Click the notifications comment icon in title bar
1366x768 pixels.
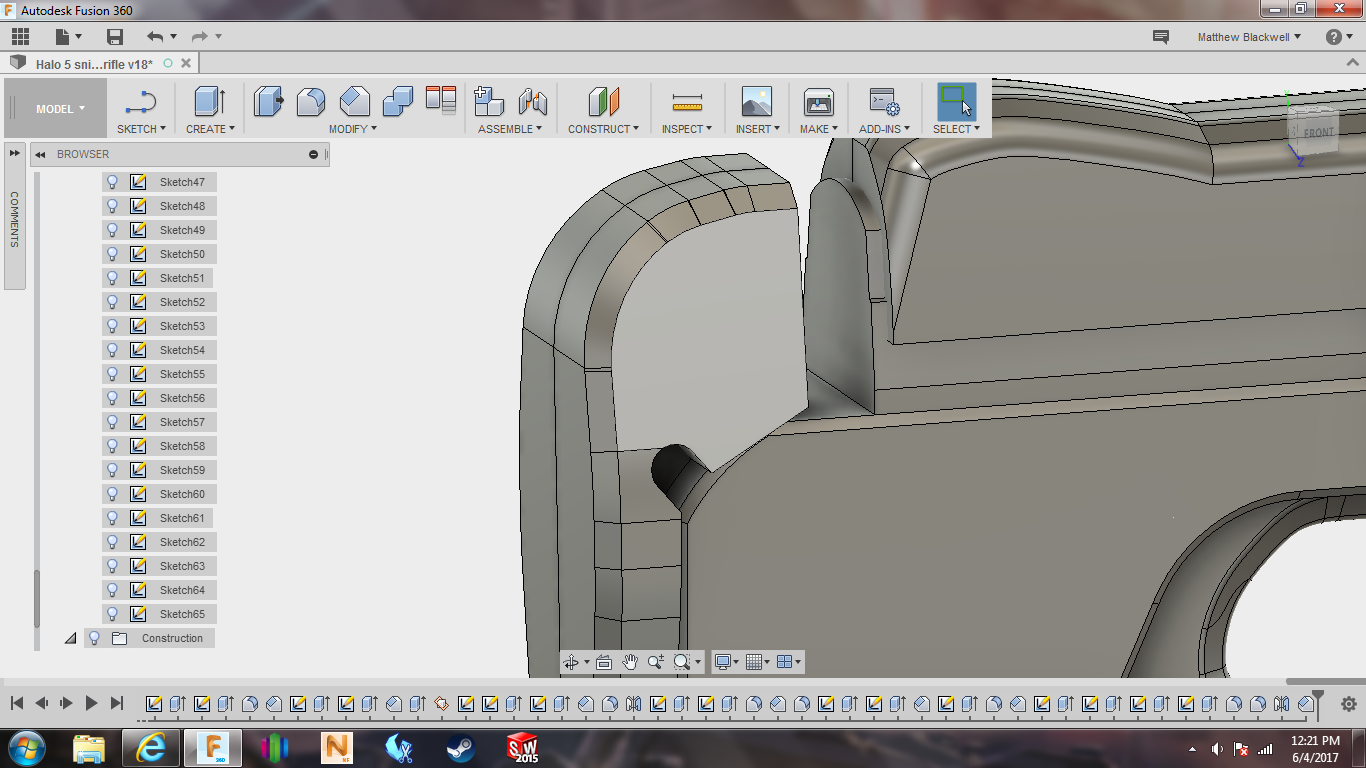[1161, 37]
